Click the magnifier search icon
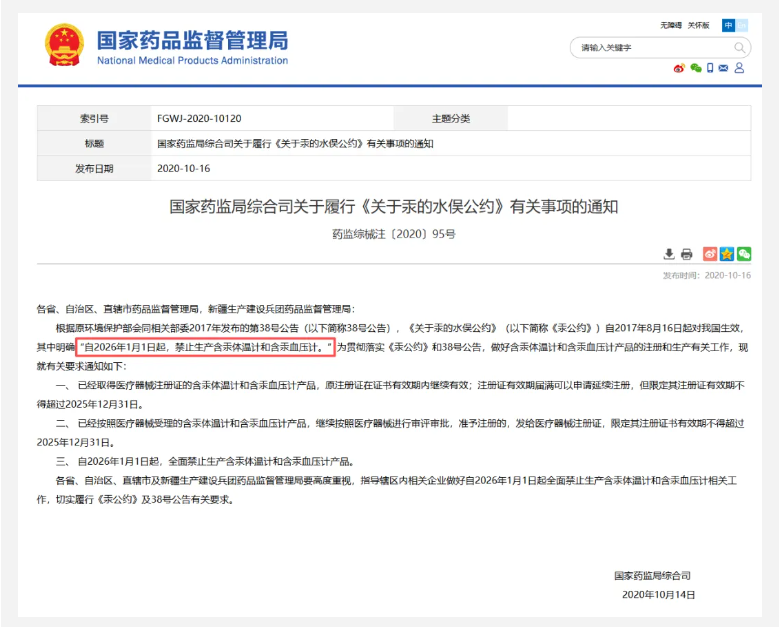Screen dimensions: 779x627 click(740, 48)
